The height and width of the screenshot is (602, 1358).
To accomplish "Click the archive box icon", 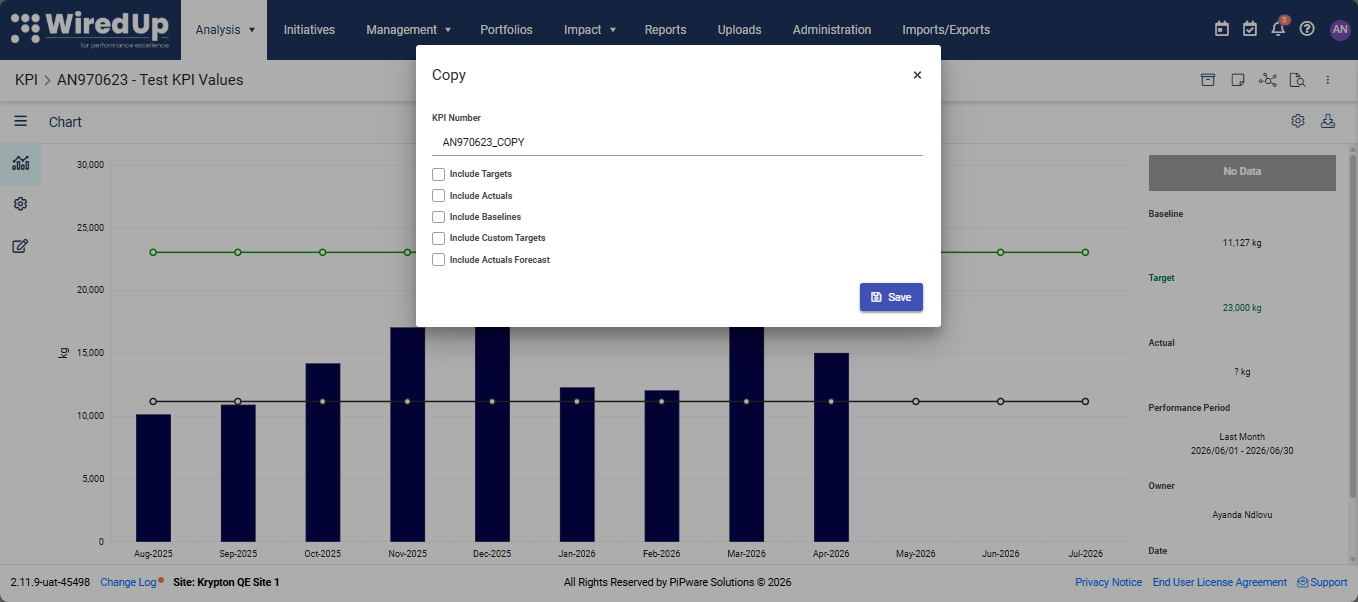I will [1208, 80].
